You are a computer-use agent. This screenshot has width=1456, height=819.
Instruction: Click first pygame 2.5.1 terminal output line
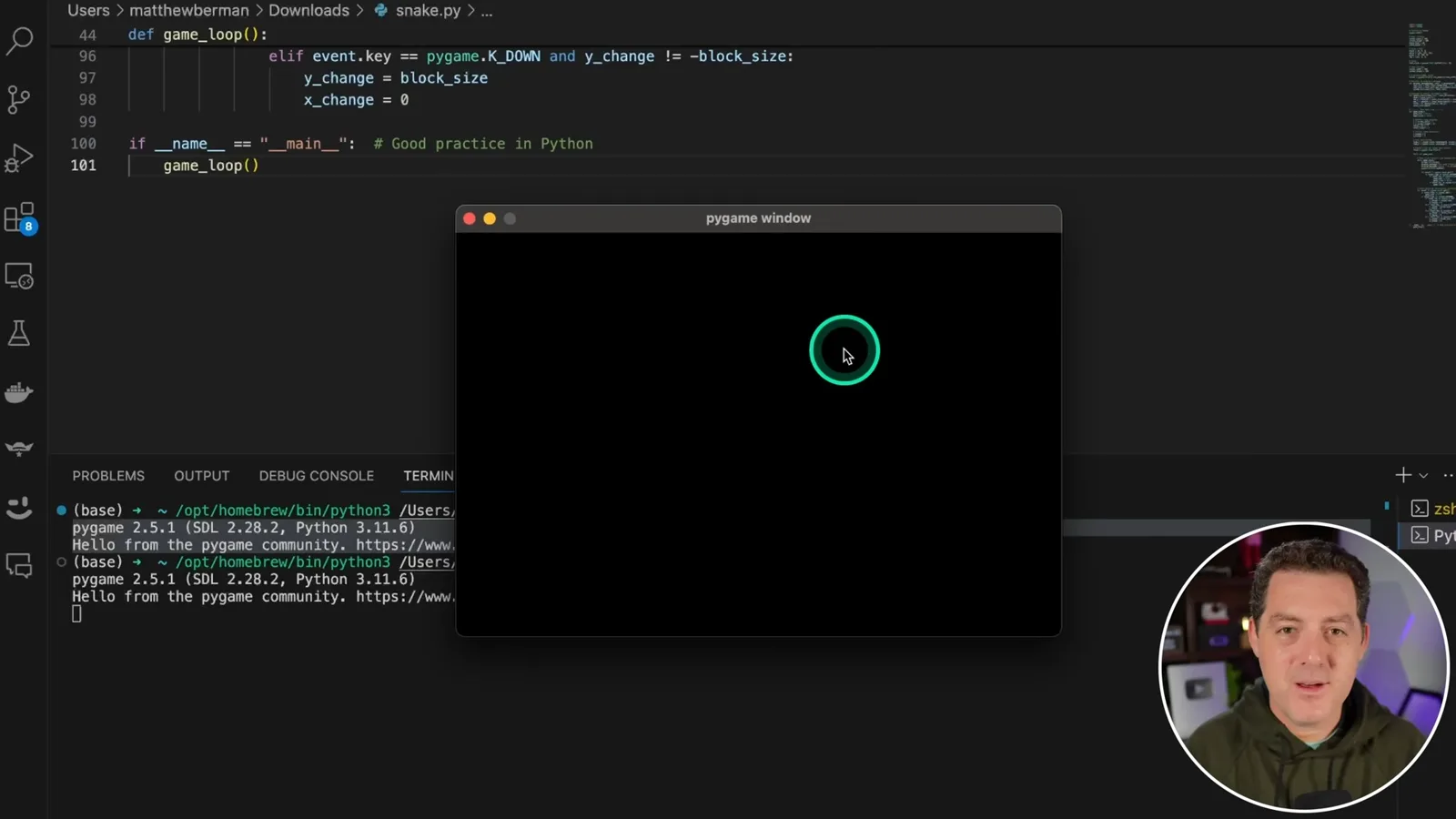pyautogui.click(x=244, y=528)
